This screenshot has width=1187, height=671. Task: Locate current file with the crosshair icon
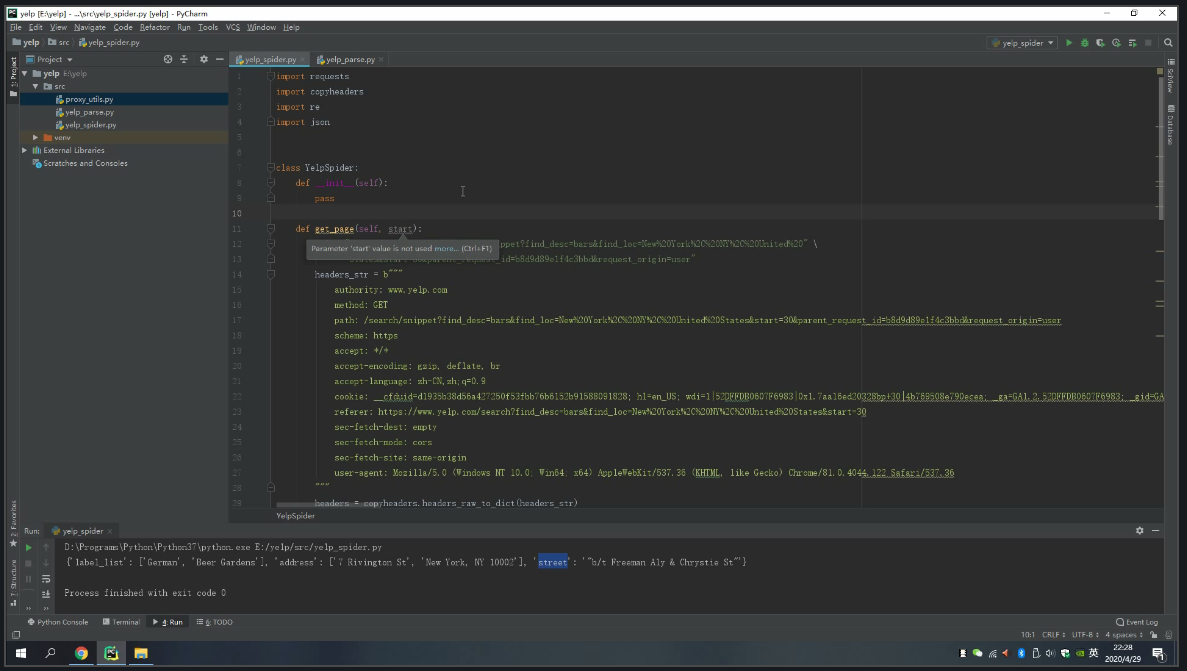(x=168, y=59)
